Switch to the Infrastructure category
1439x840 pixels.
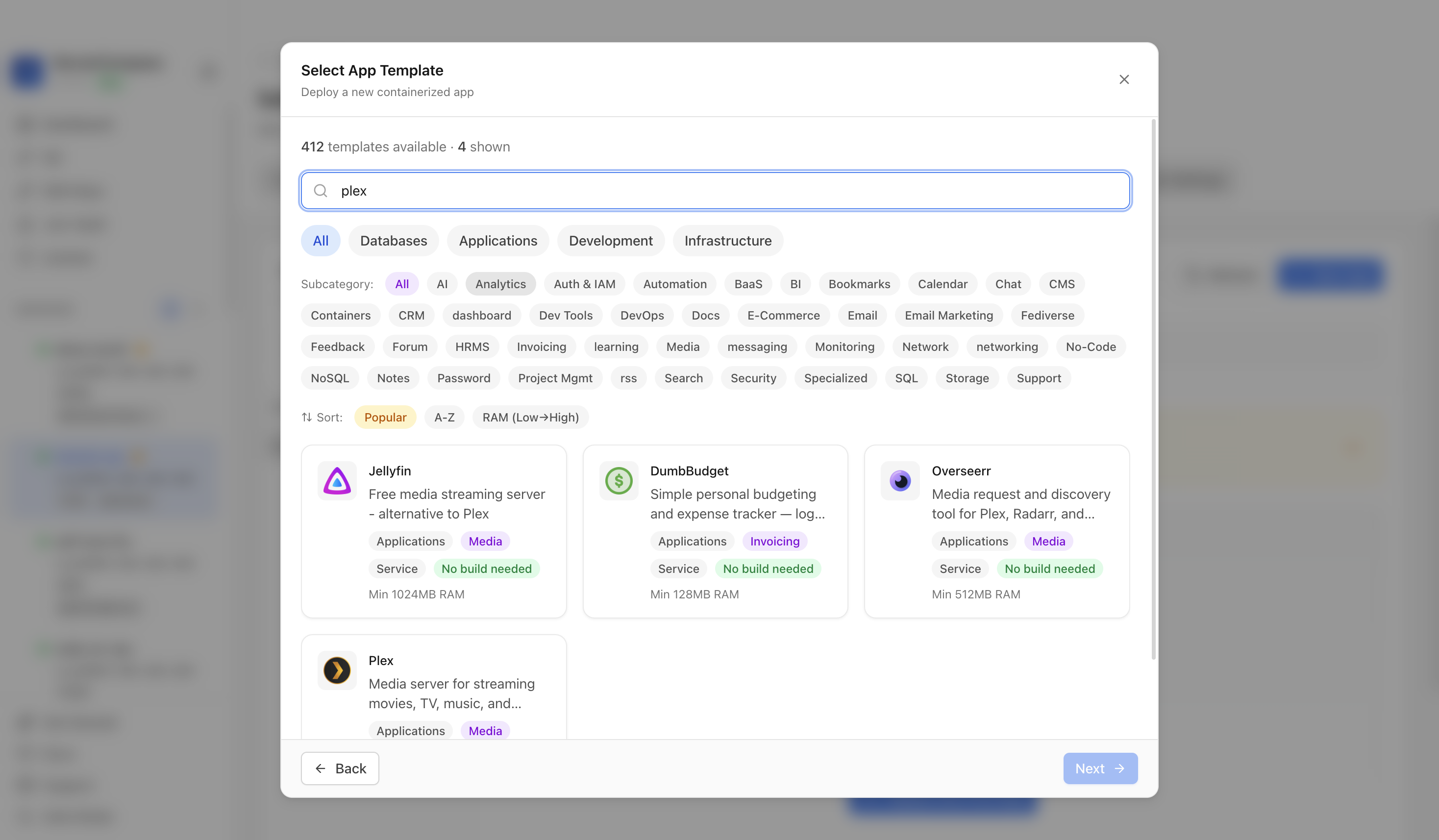[x=727, y=241]
